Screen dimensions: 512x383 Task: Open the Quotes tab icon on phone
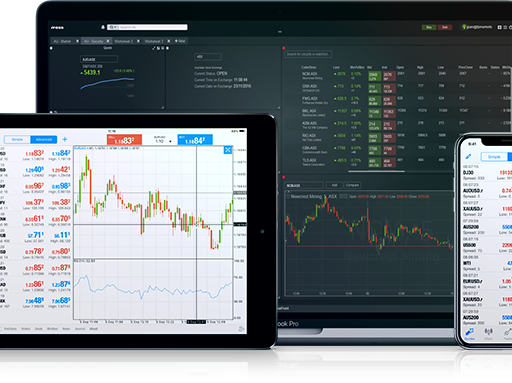pos(470,333)
